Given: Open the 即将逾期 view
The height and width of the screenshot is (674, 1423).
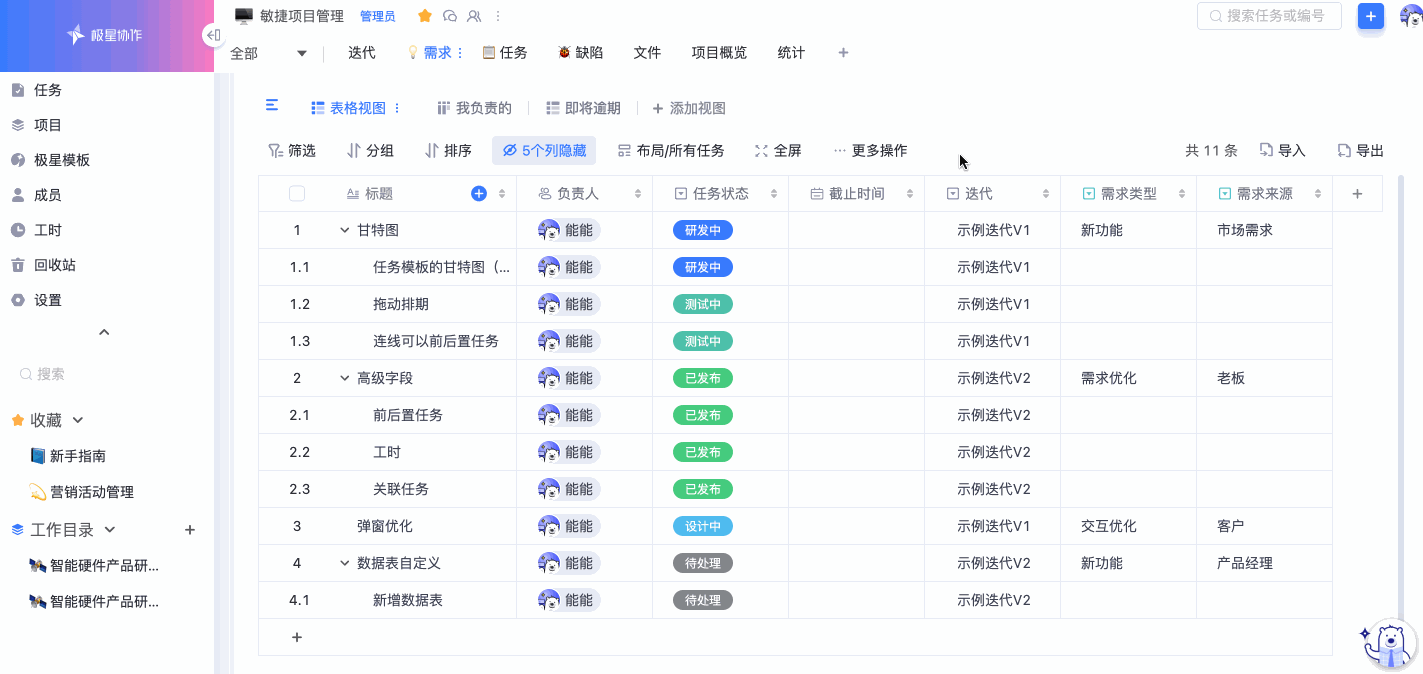Looking at the screenshot, I should tap(583, 108).
